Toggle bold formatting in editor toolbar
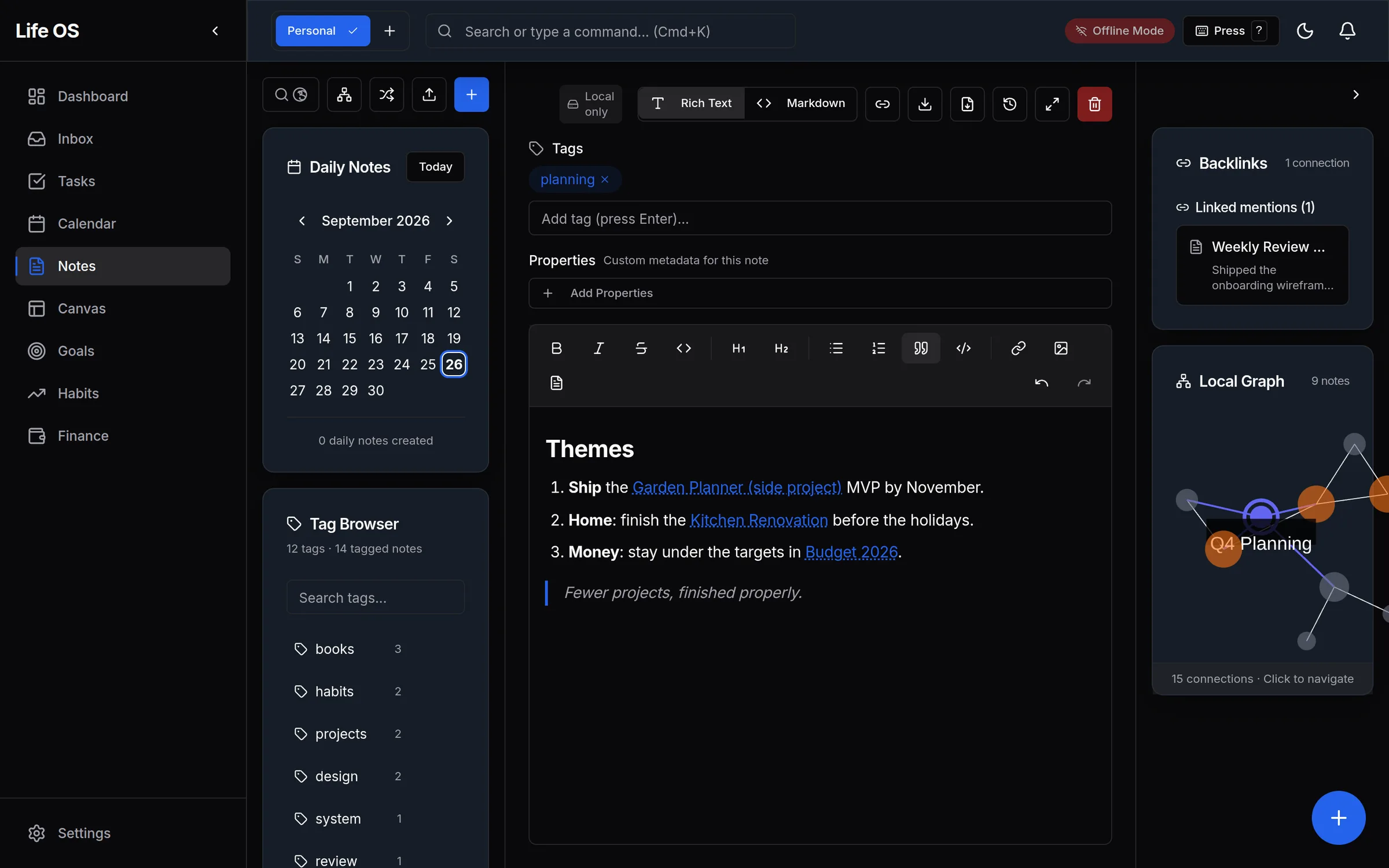This screenshot has width=1389, height=868. tap(556, 348)
